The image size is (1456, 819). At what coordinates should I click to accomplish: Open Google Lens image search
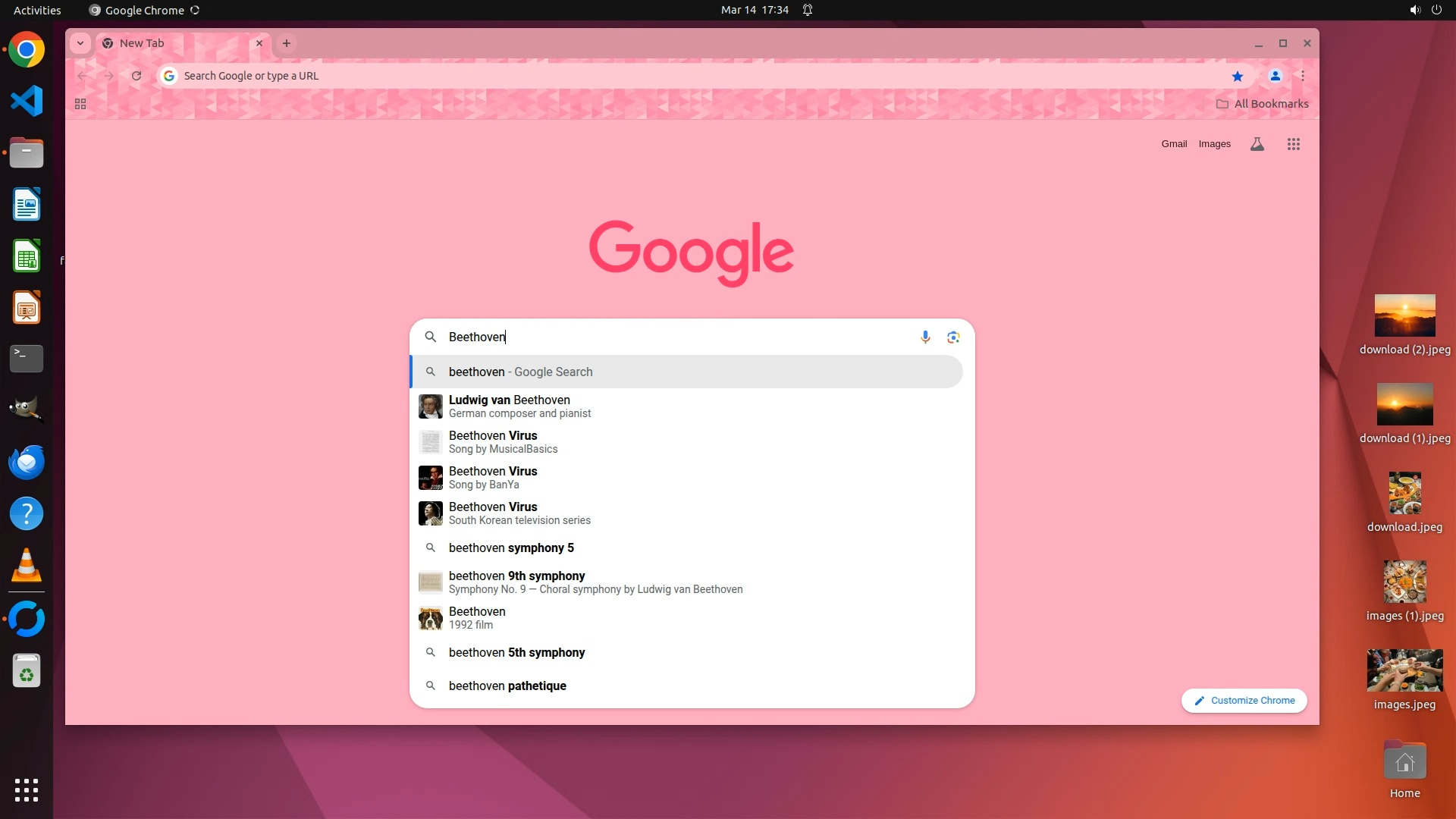click(953, 337)
